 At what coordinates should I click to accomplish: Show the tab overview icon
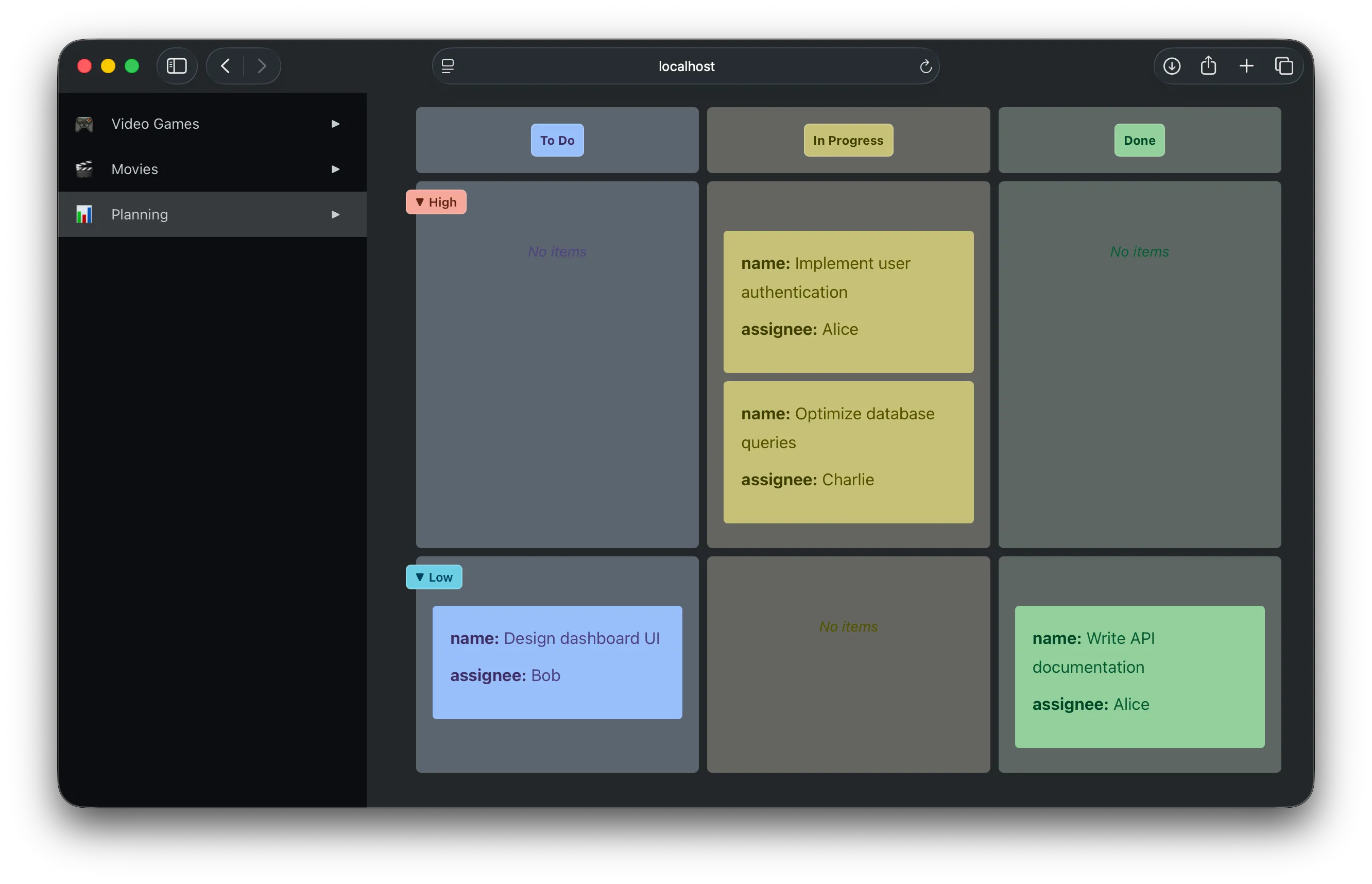pos(1284,65)
